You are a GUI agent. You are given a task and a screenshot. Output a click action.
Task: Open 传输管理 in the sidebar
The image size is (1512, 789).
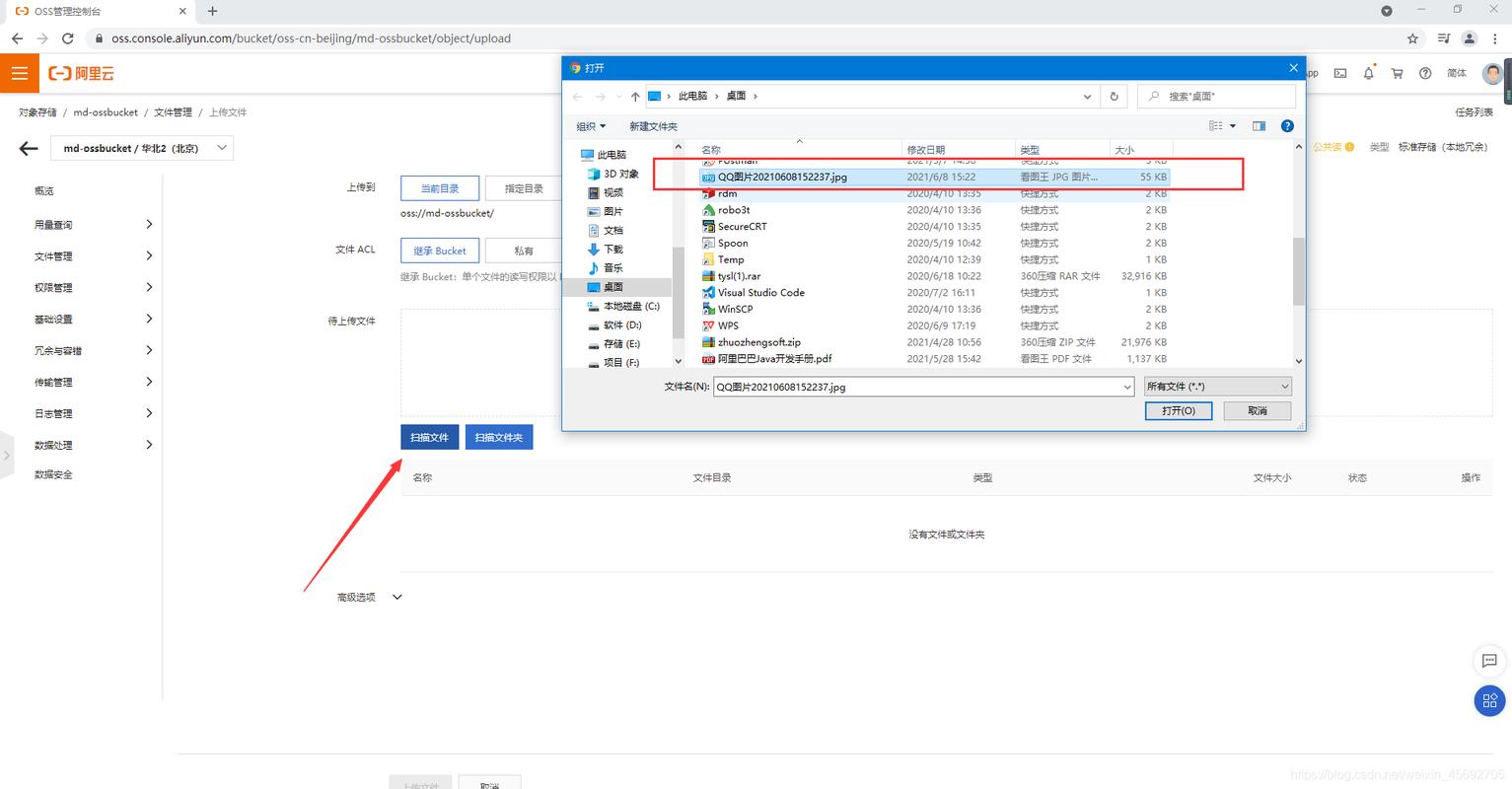click(x=53, y=383)
